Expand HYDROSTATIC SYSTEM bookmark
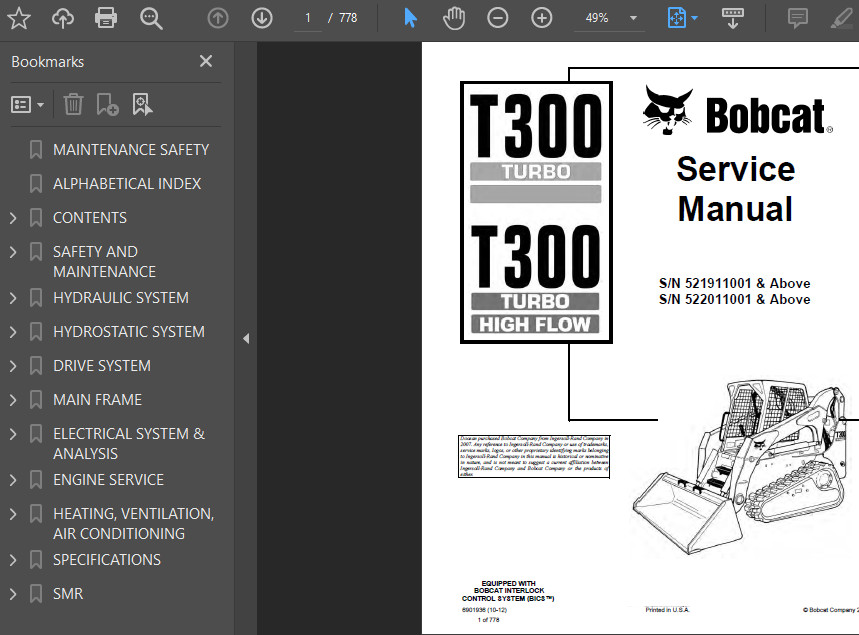This screenshot has height=635, width=859. coord(13,332)
